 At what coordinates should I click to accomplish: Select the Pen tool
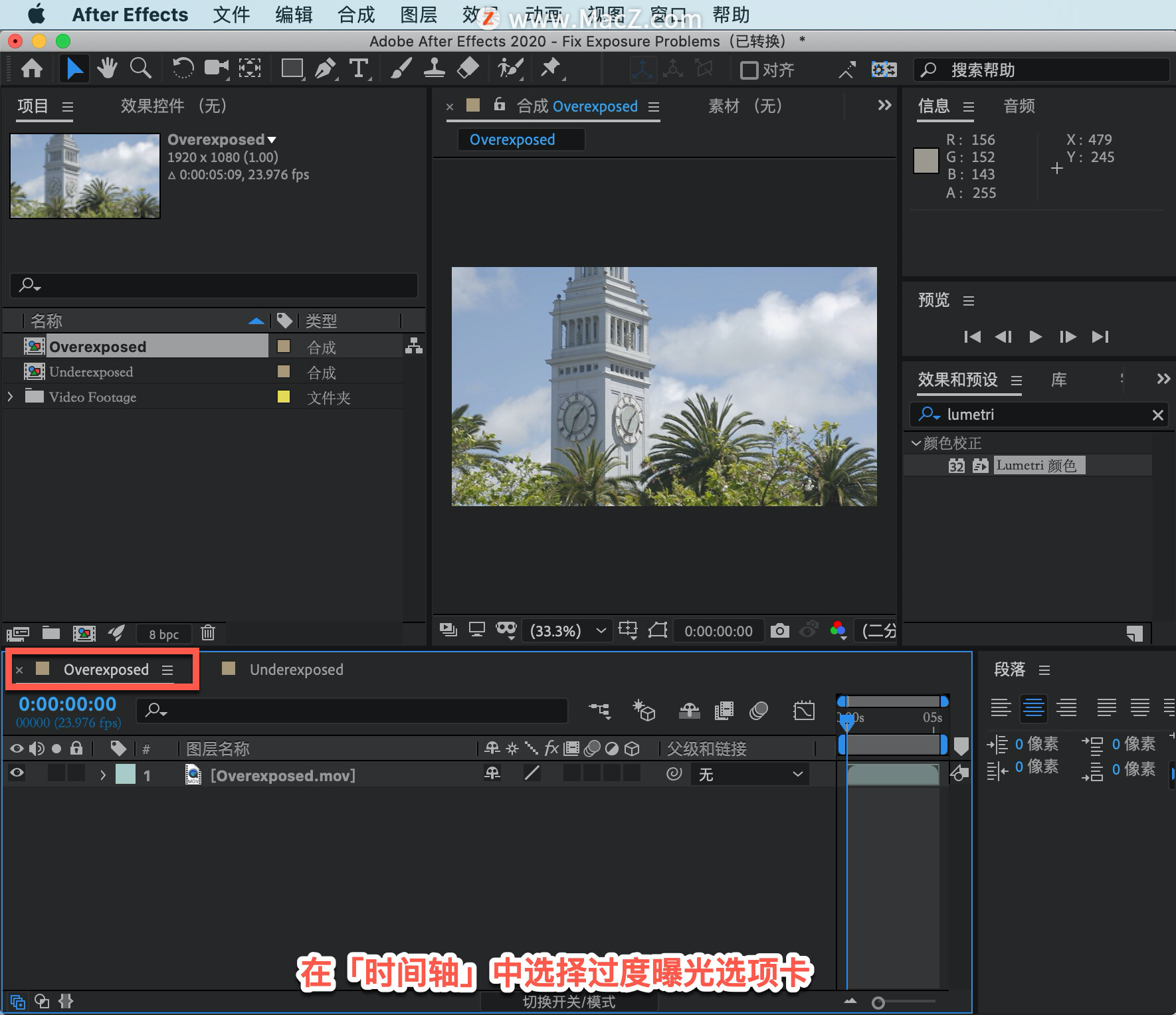click(325, 68)
